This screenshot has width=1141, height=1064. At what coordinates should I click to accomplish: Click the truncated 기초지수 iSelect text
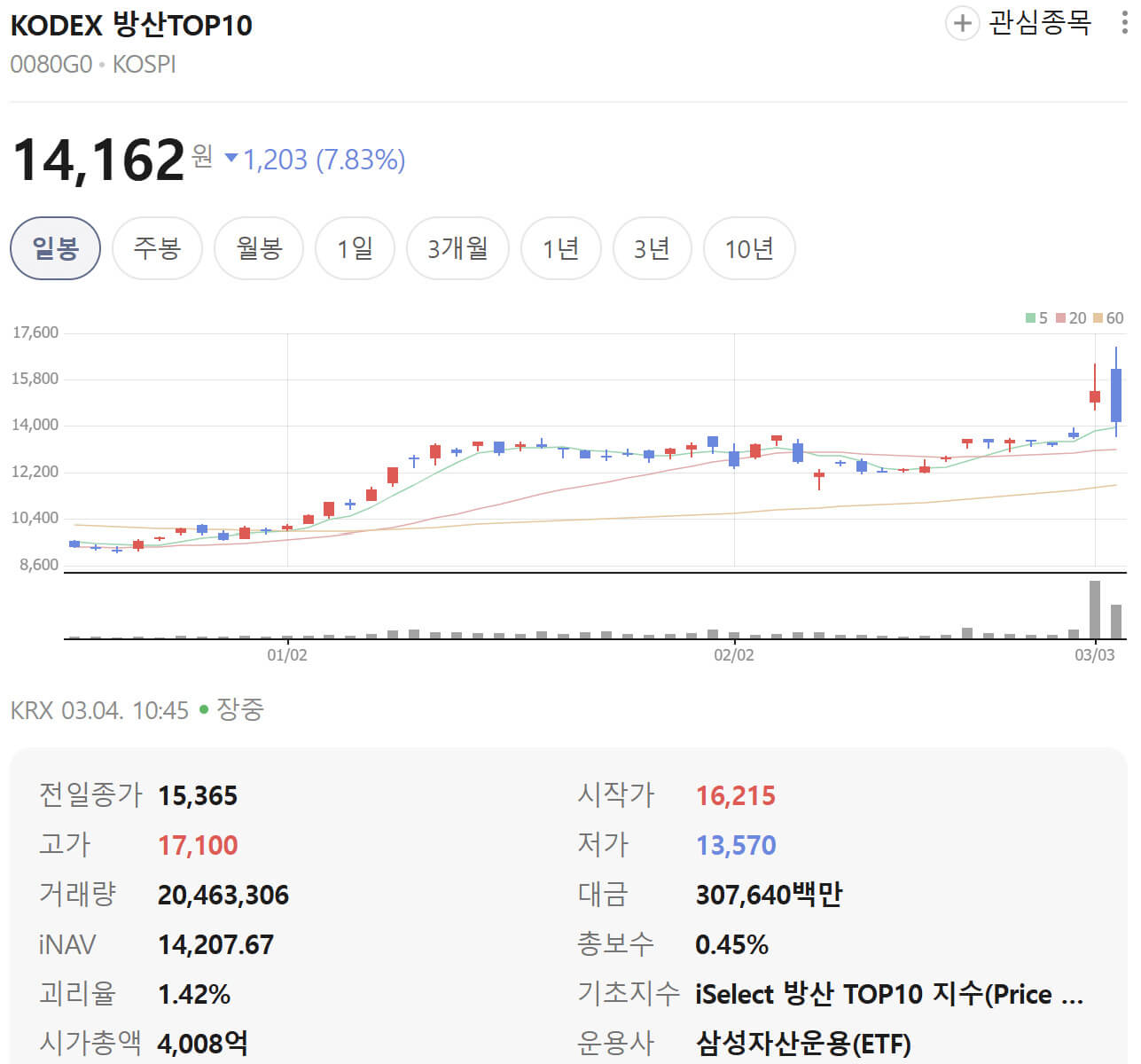[886, 994]
